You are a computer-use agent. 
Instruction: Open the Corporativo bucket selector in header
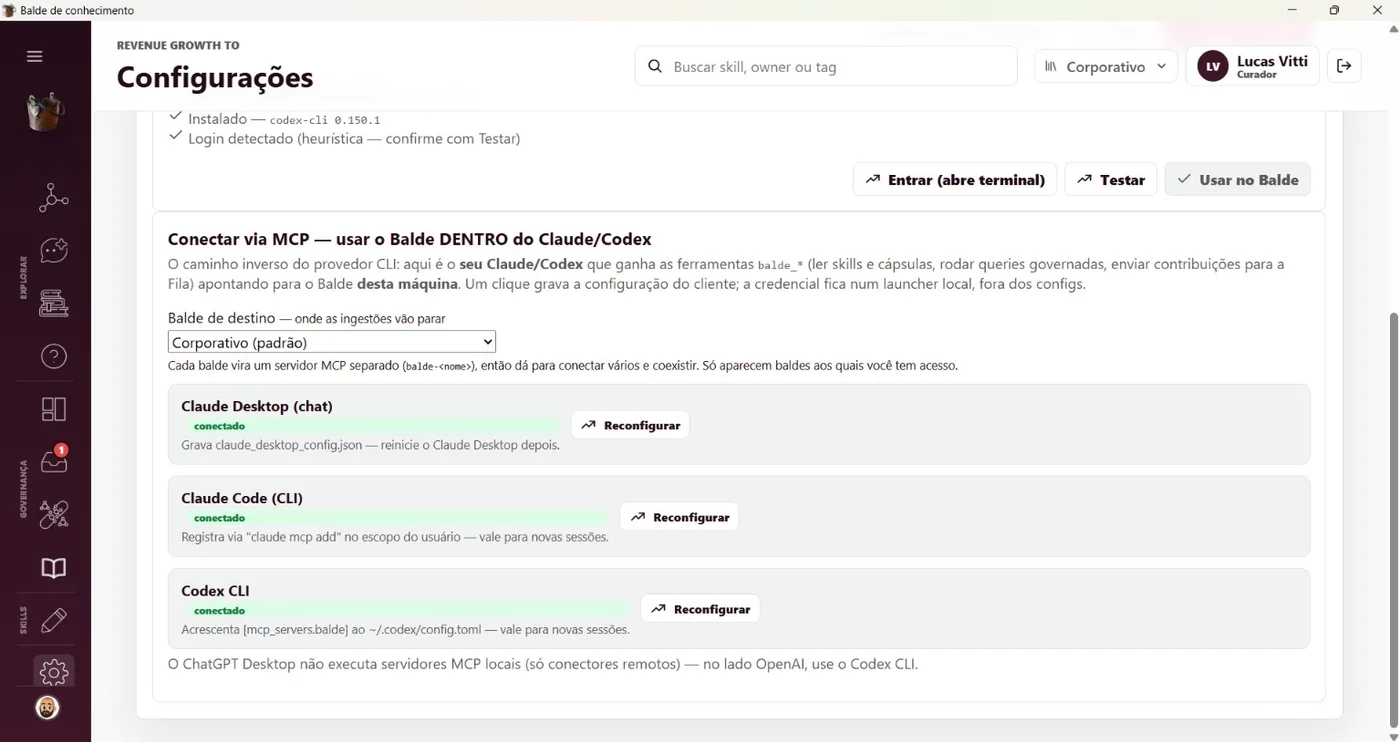click(x=1105, y=67)
